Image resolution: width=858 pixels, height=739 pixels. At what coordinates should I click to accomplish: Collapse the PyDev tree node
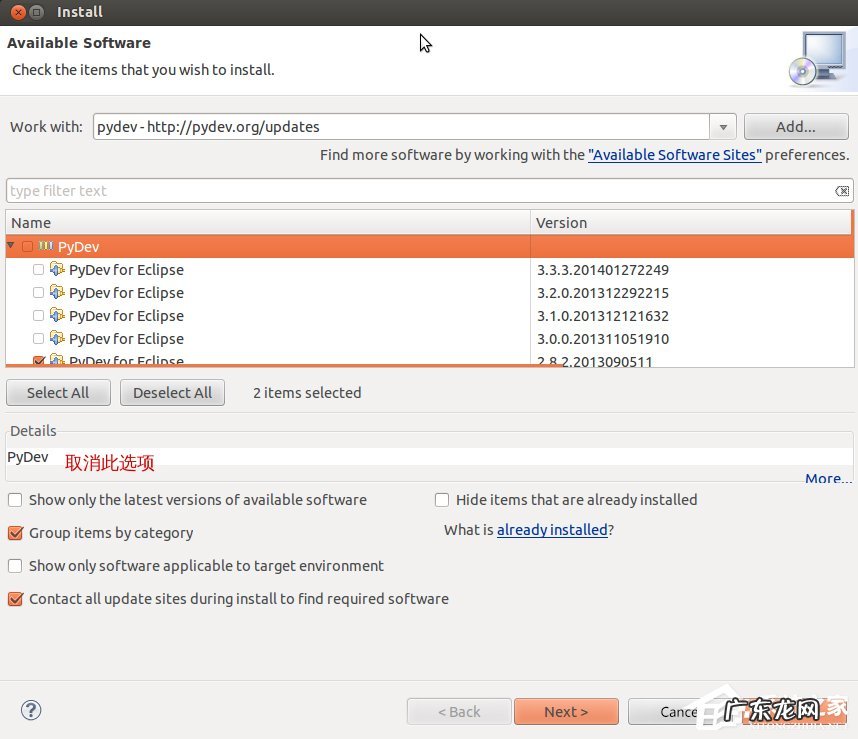(10, 246)
